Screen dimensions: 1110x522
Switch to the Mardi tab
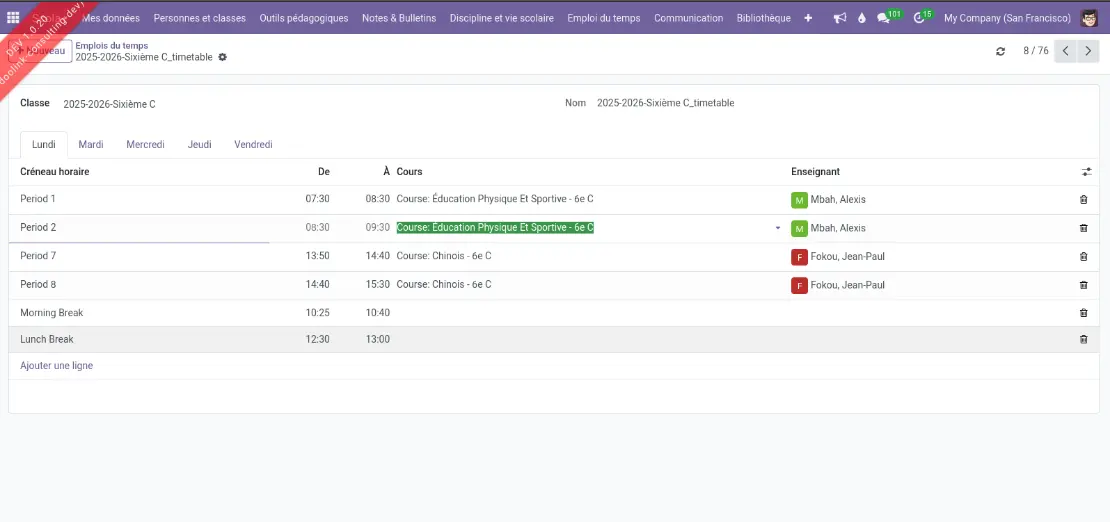point(91,145)
